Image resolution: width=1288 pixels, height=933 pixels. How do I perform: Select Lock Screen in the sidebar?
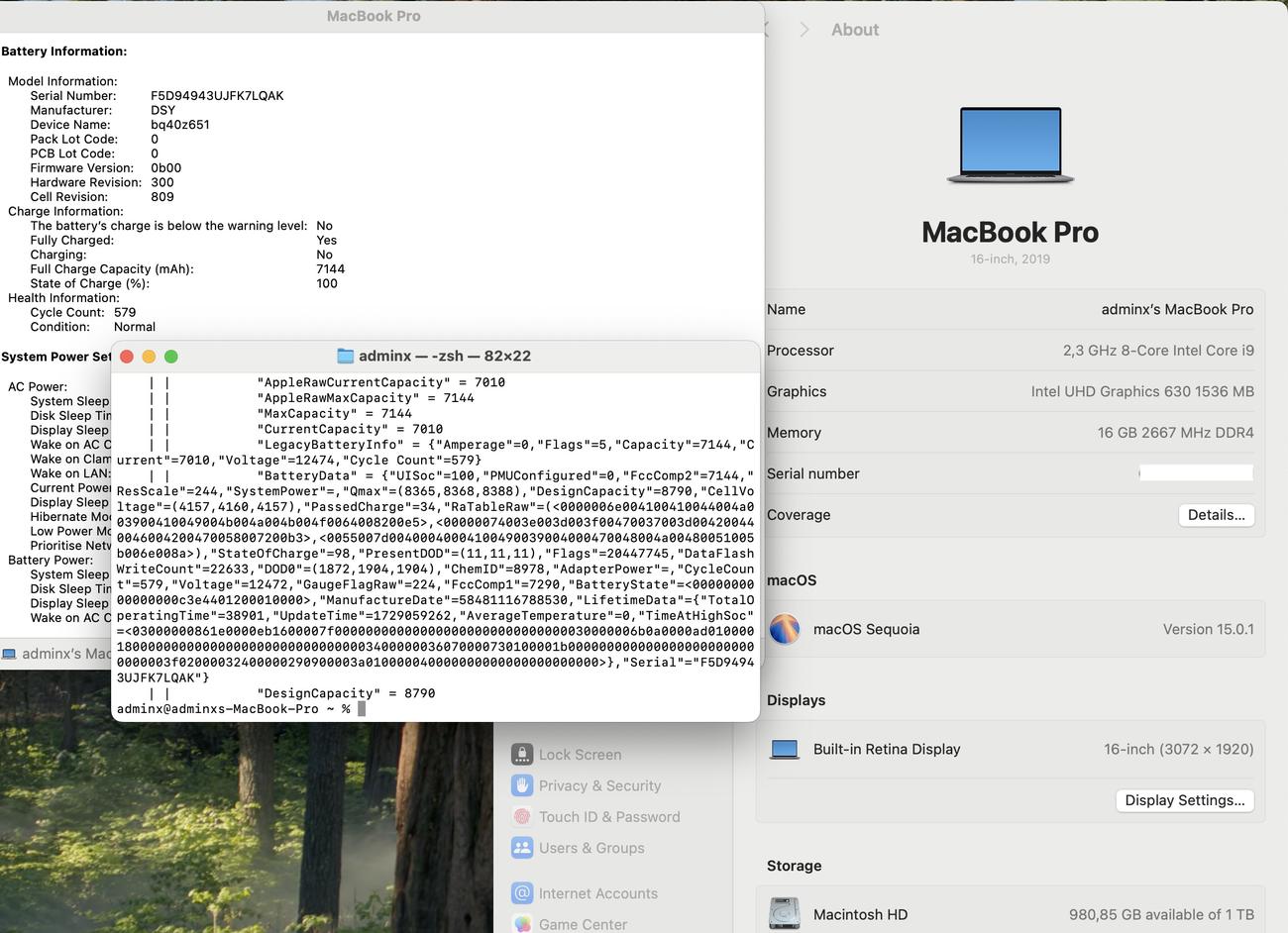tap(580, 755)
